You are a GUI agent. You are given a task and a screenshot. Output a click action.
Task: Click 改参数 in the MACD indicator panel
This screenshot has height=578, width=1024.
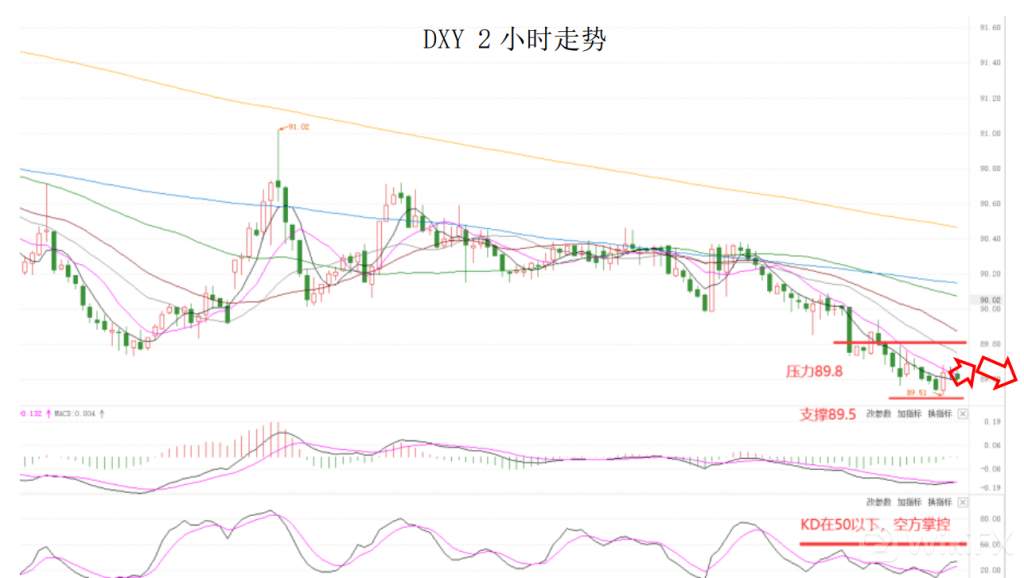point(878,414)
